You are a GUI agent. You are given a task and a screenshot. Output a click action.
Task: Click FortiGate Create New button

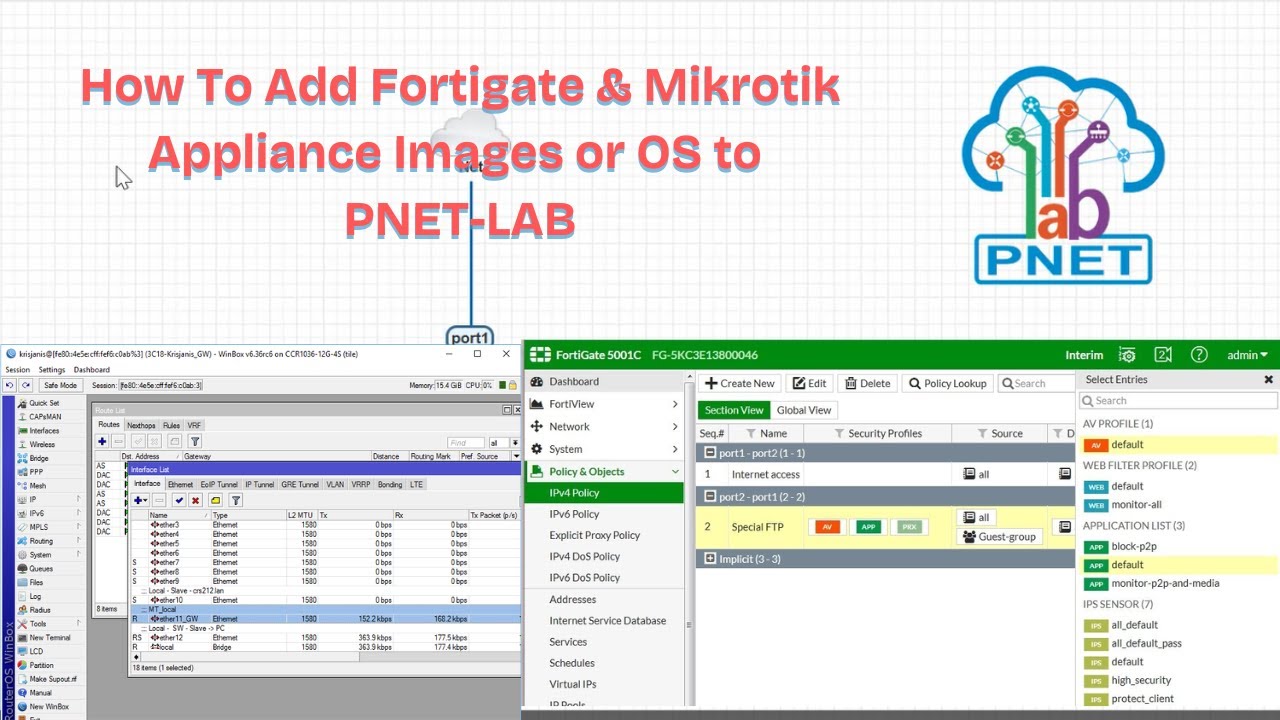(740, 383)
